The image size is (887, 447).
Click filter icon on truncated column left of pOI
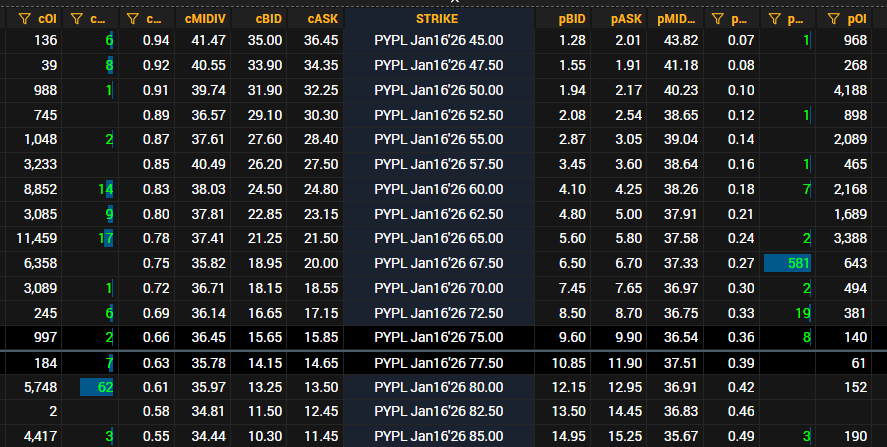tap(774, 19)
